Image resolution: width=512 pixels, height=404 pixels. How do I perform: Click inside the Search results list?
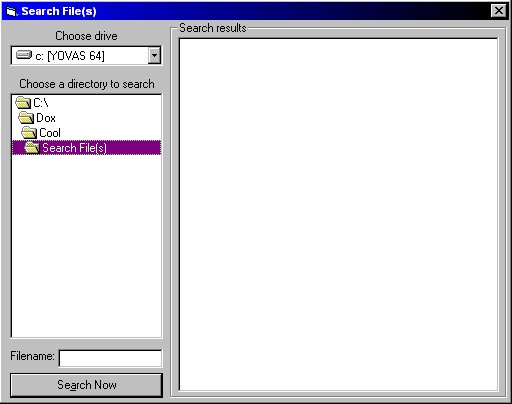click(x=338, y=214)
